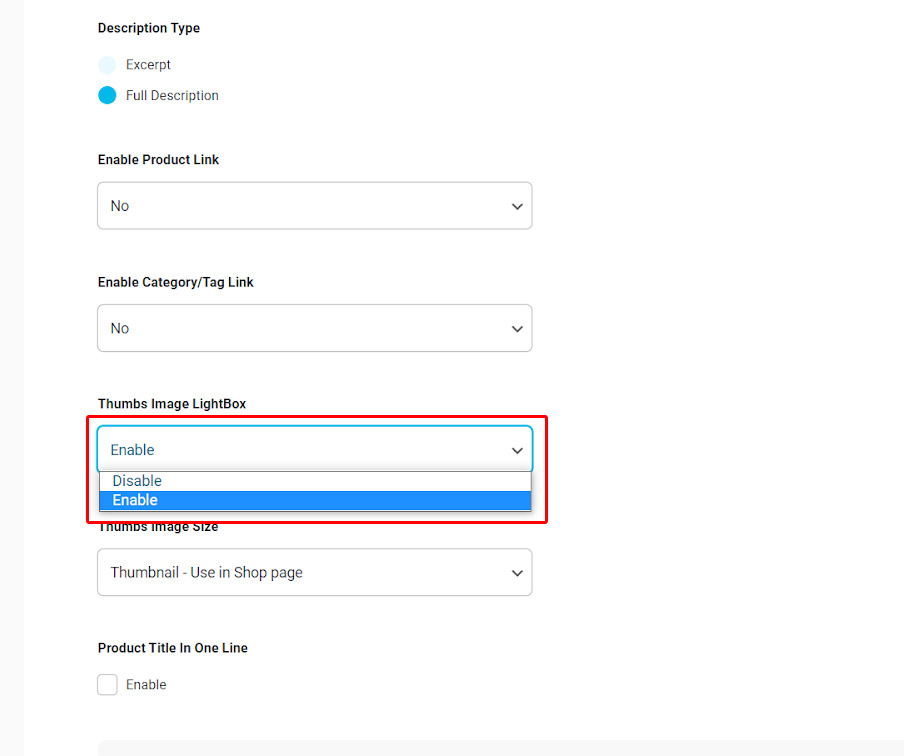The width and height of the screenshot is (904, 756).
Task: Click the chevron arrow in Enable Category/Tag Link
Action: pyautogui.click(x=517, y=328)
